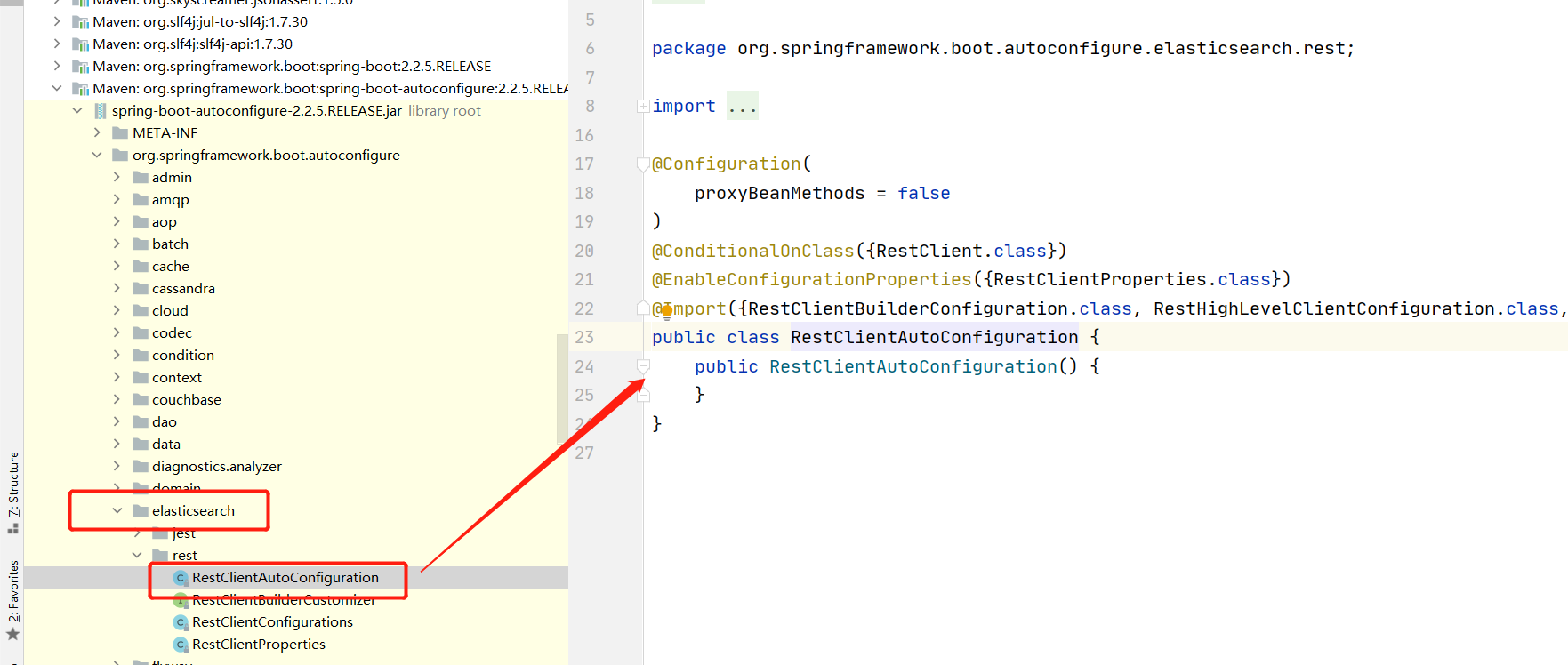Select RestClientProperties class icon

pos(181,645)
